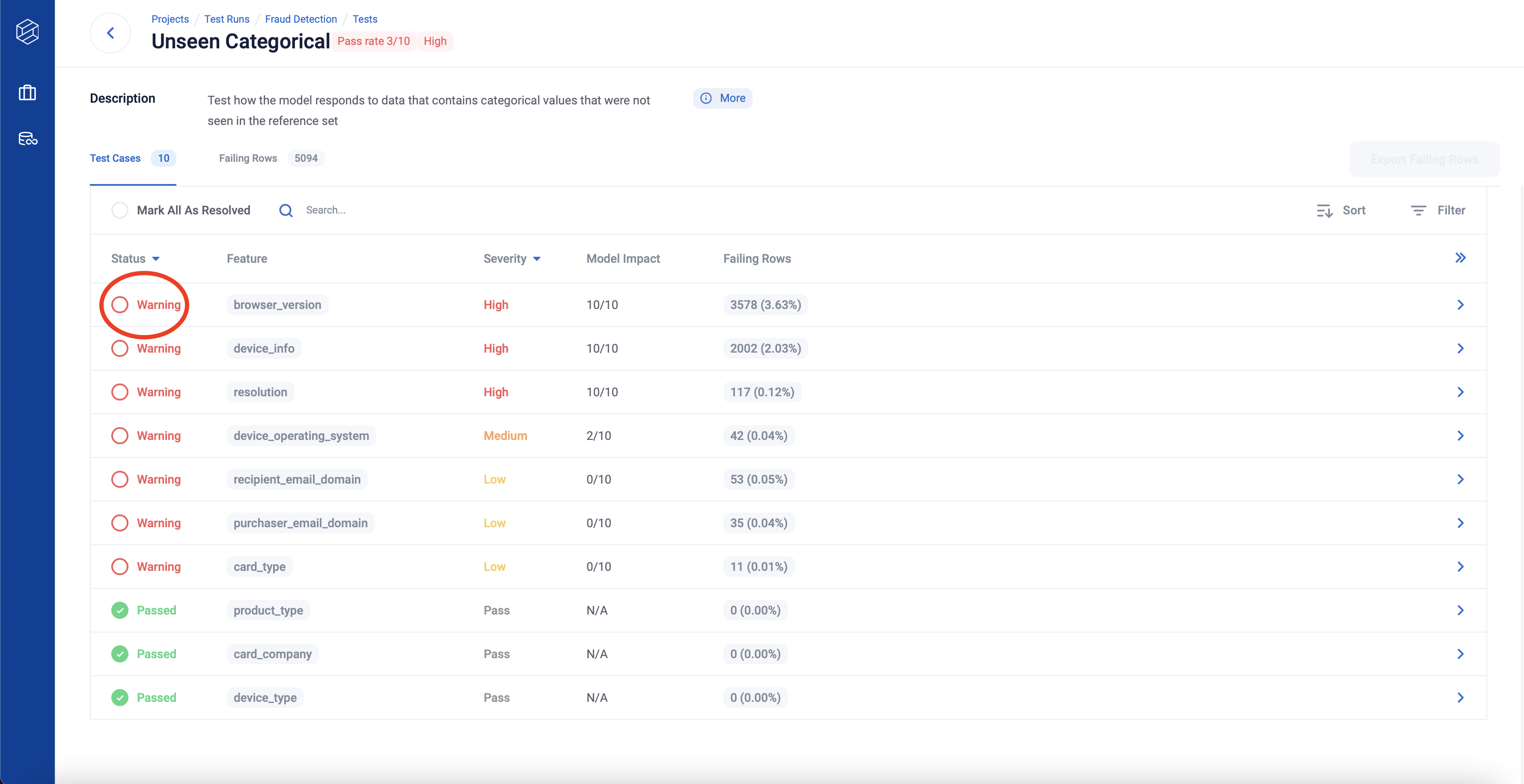Image resolution: width=1524 pixels, height=784 pixels.
Task: Expand purchaser_email_domain row chevron
Action: click(1460, 523)
